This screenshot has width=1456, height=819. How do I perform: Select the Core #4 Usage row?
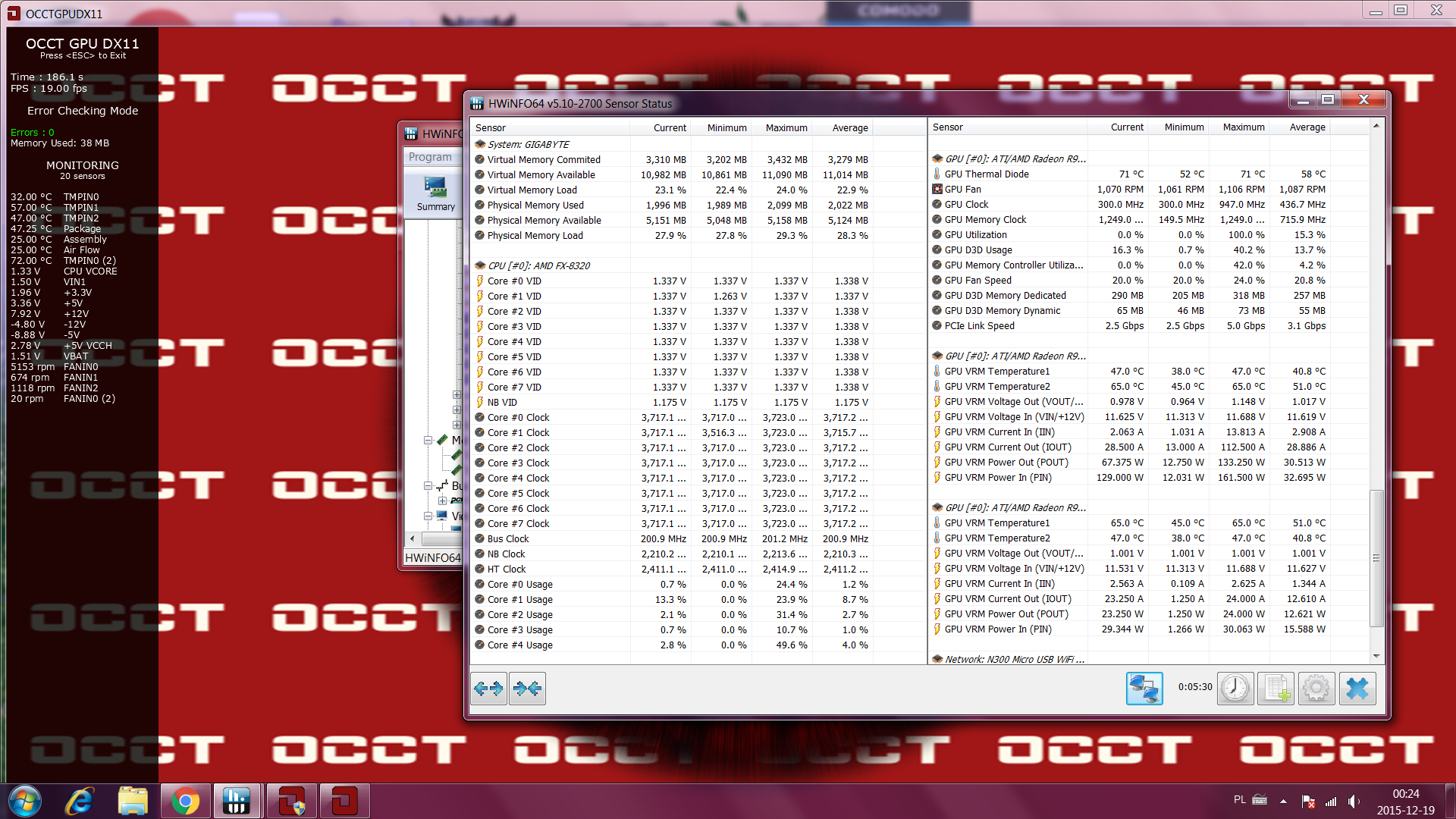(x=672, y=645)
